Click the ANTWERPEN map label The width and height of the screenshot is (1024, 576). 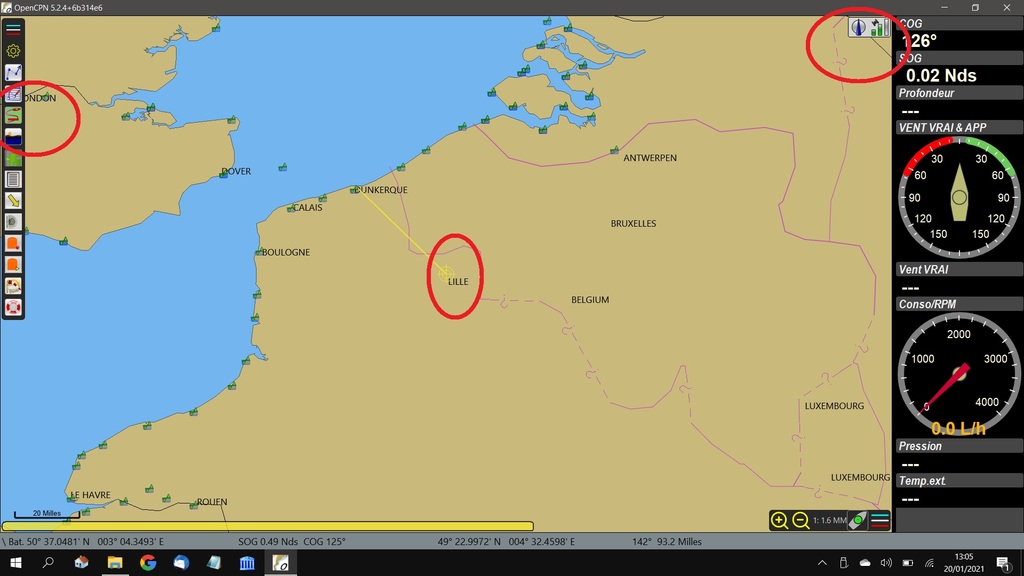(650, 158)
